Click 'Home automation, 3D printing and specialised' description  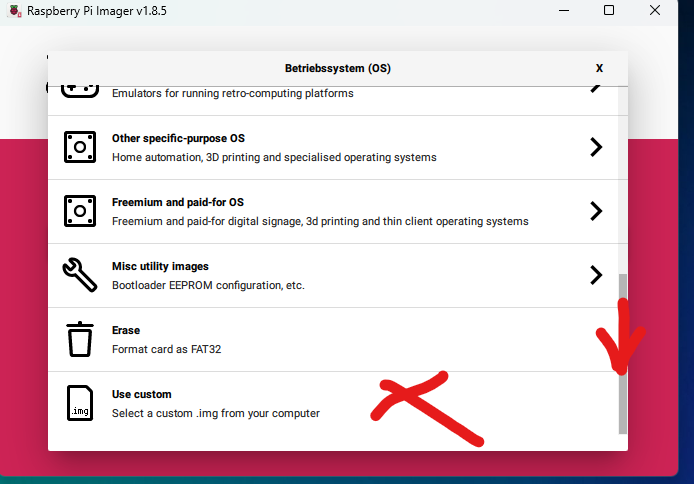(x=274, y=157)
